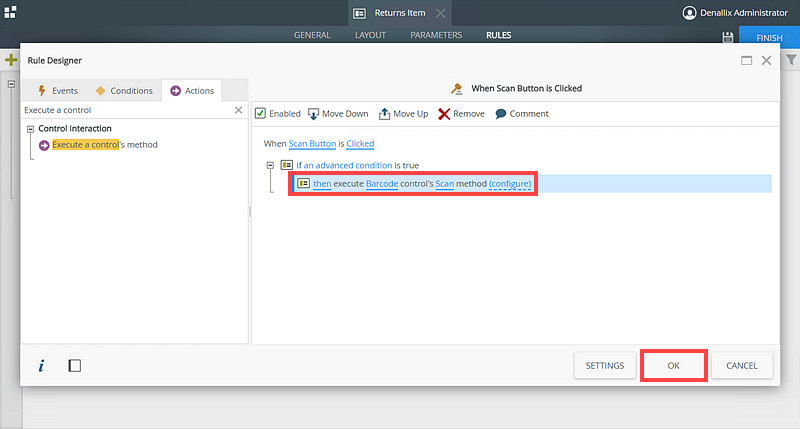Switch to the LAYOUT tab
This screenshot has height=429, width=800.
(370, 35)
